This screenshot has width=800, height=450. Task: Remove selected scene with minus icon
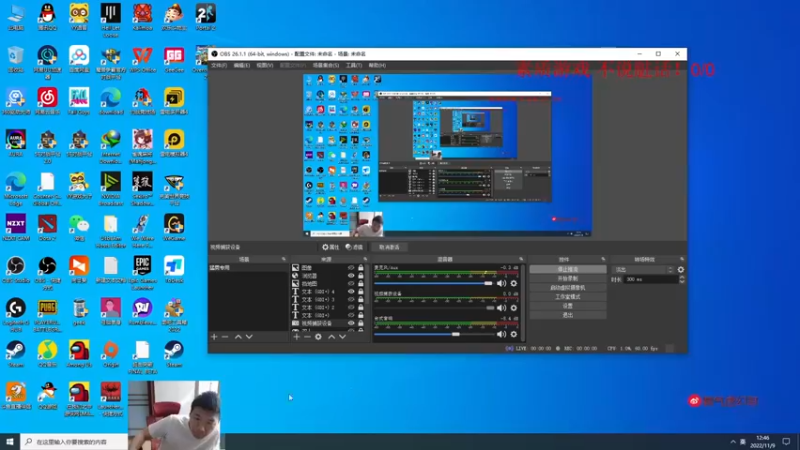click(x=225, y=337)
